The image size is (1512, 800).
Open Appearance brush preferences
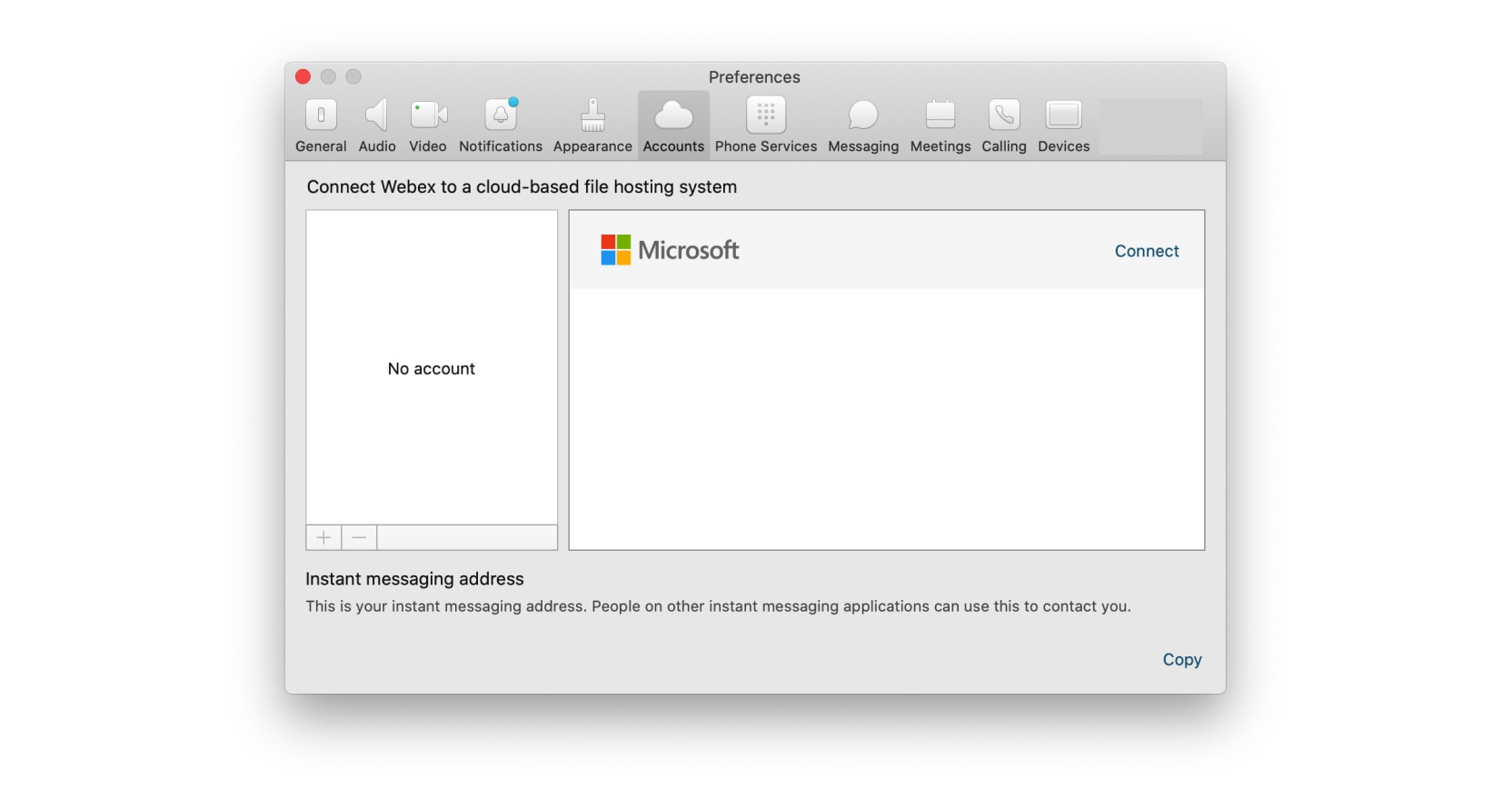(x=592, y=125)
